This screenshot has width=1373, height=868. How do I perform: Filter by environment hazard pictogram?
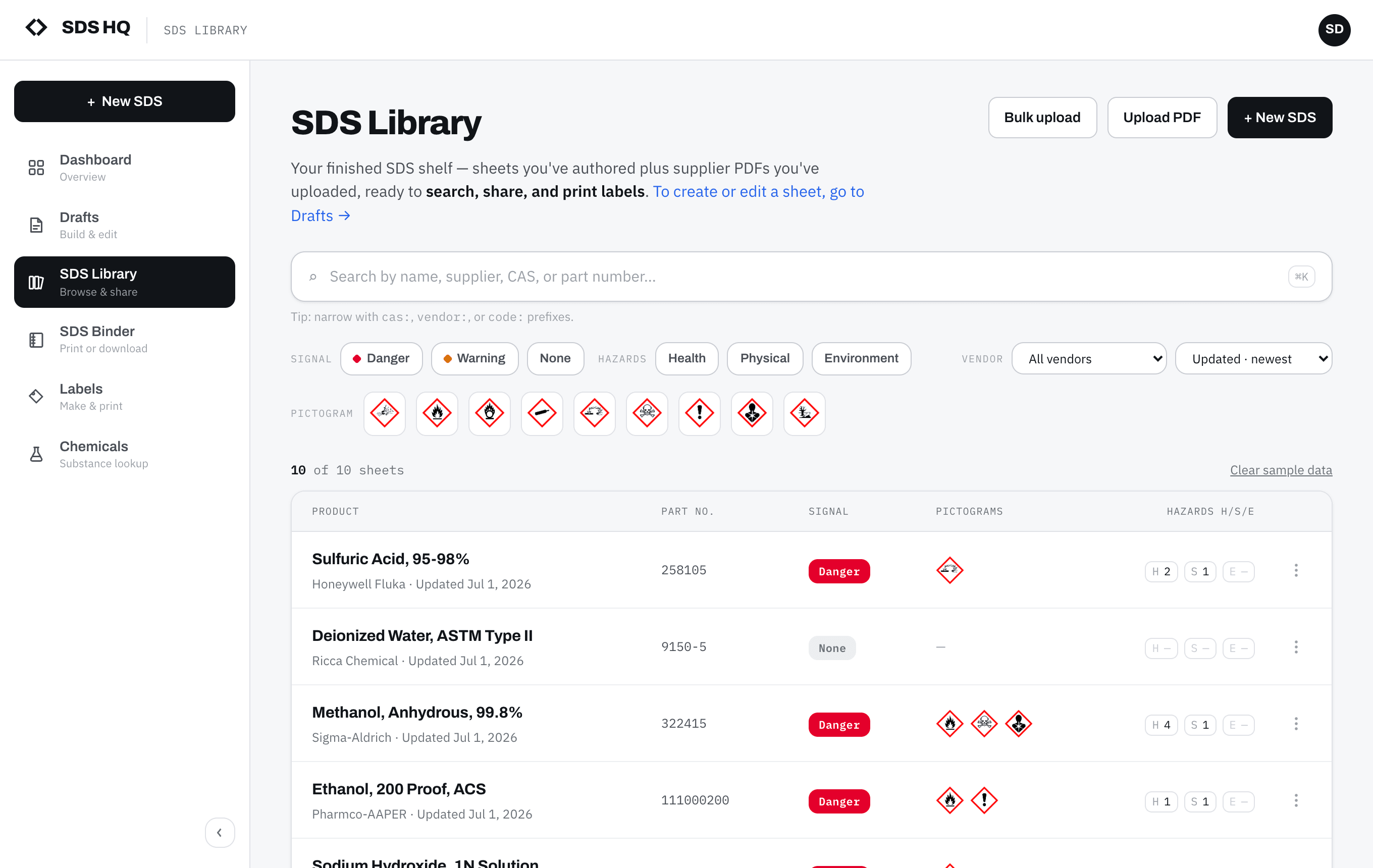click(x=804, y=413)
